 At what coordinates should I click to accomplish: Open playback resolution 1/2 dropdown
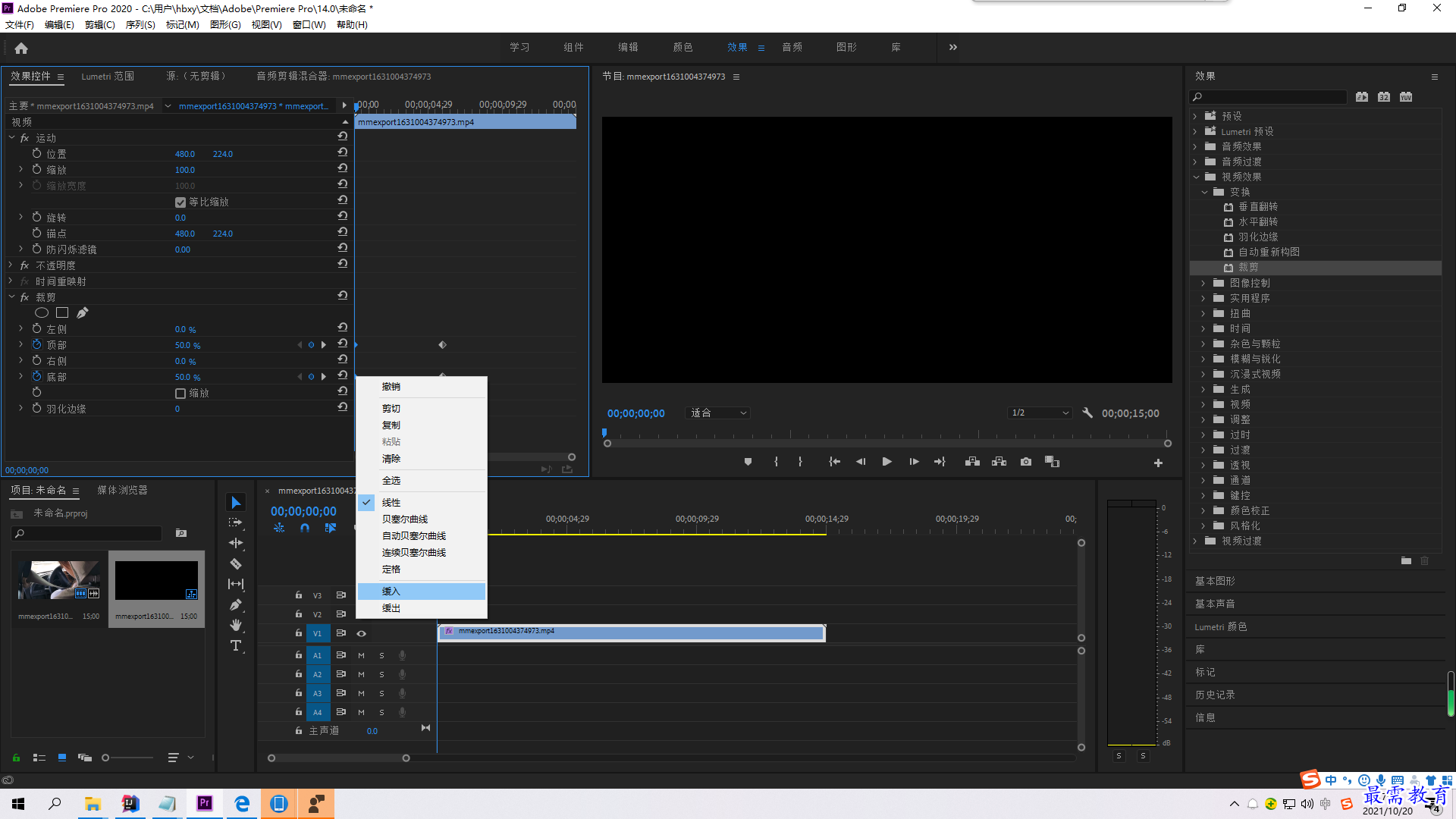point(1040,413)
